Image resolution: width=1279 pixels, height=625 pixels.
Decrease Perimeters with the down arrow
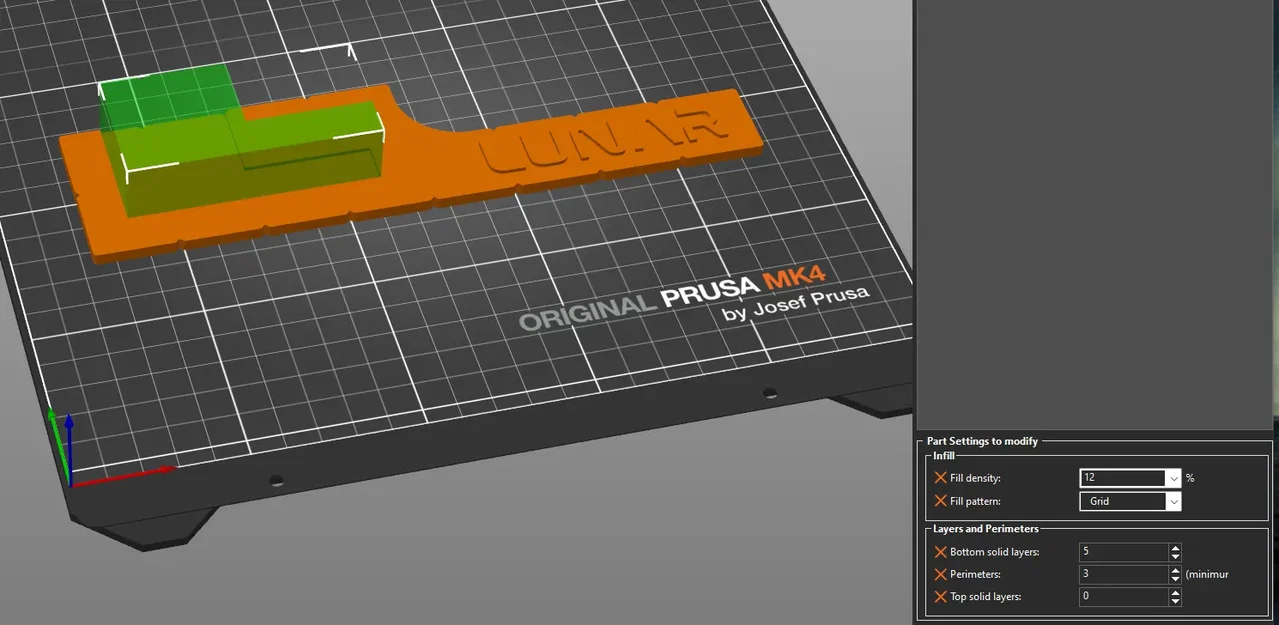click(x=1175, y=579)
